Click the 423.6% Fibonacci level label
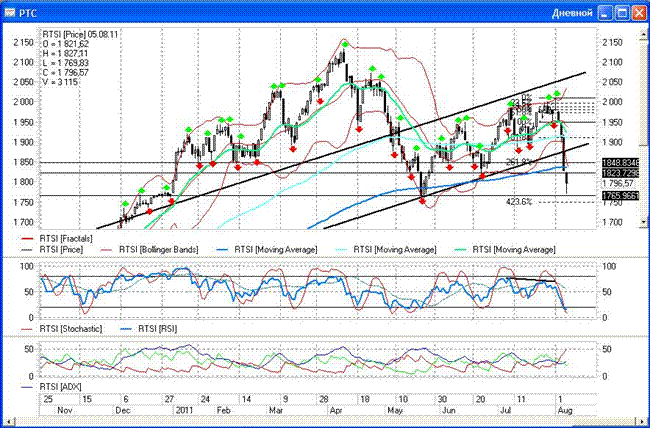The height and width of the screenshot is (428, 650). [519, 202]
